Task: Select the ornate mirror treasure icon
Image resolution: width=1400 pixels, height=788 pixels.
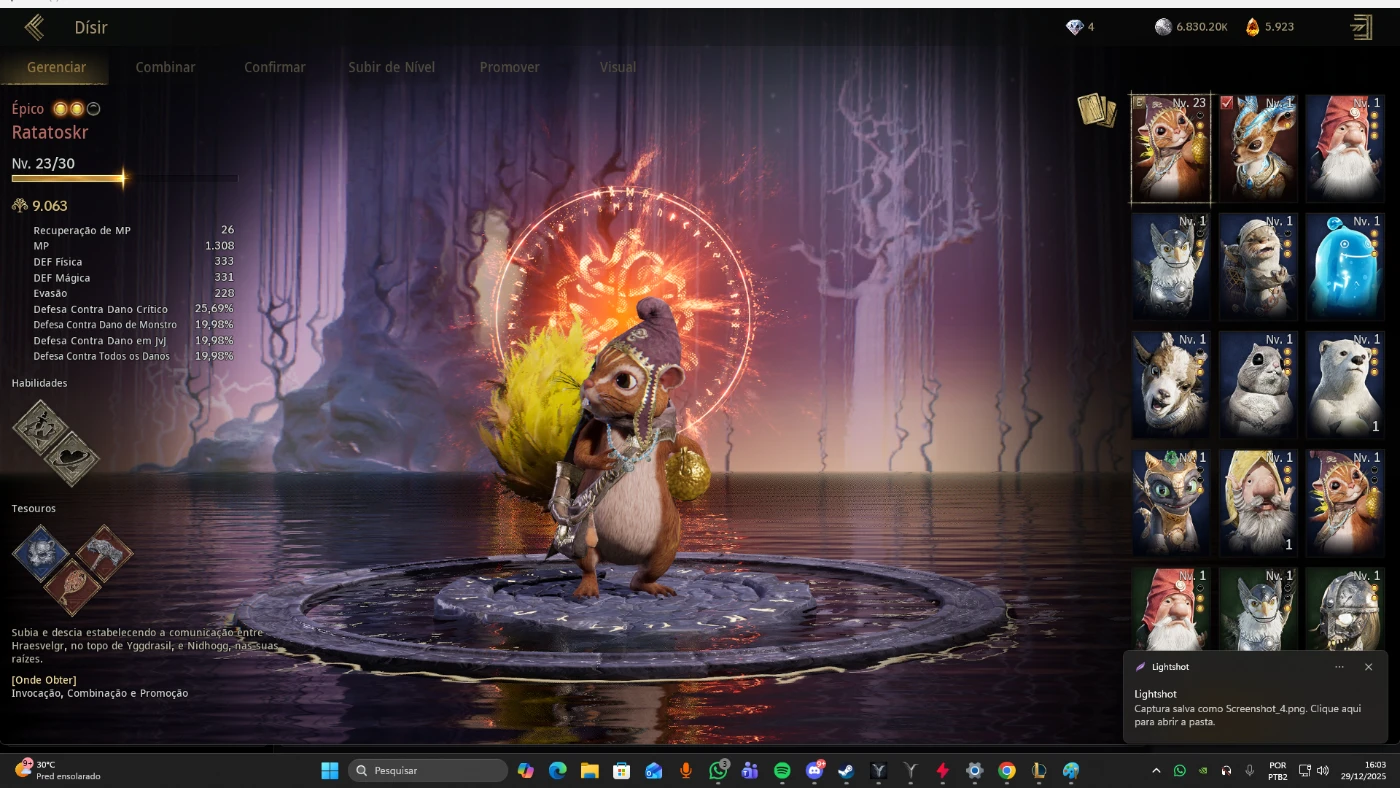Action: click(x=72, y=586)
